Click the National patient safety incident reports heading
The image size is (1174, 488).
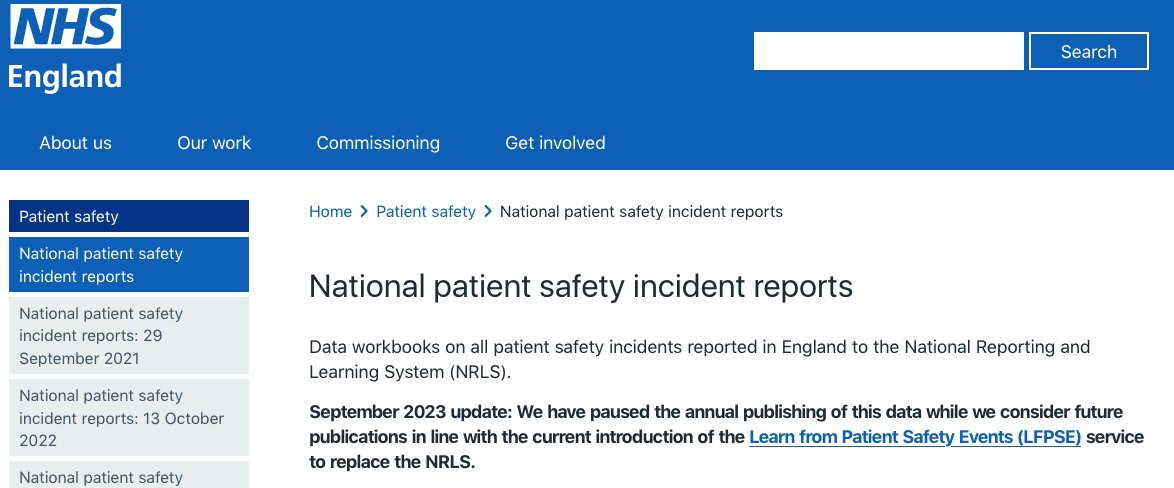(581, 287)
